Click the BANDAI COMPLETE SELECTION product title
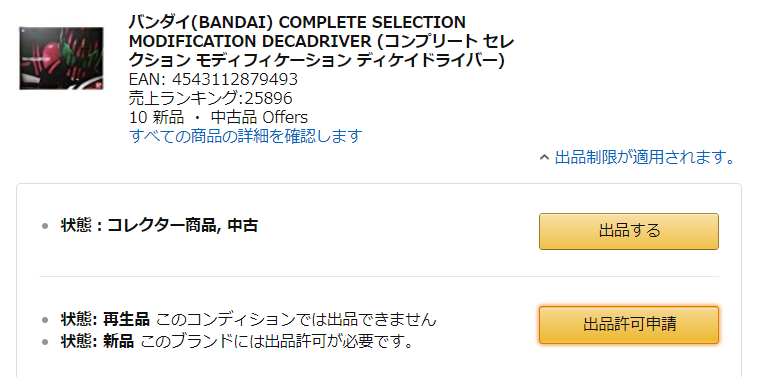This screenshot has width=760, height=377. [x=321, y=42]
